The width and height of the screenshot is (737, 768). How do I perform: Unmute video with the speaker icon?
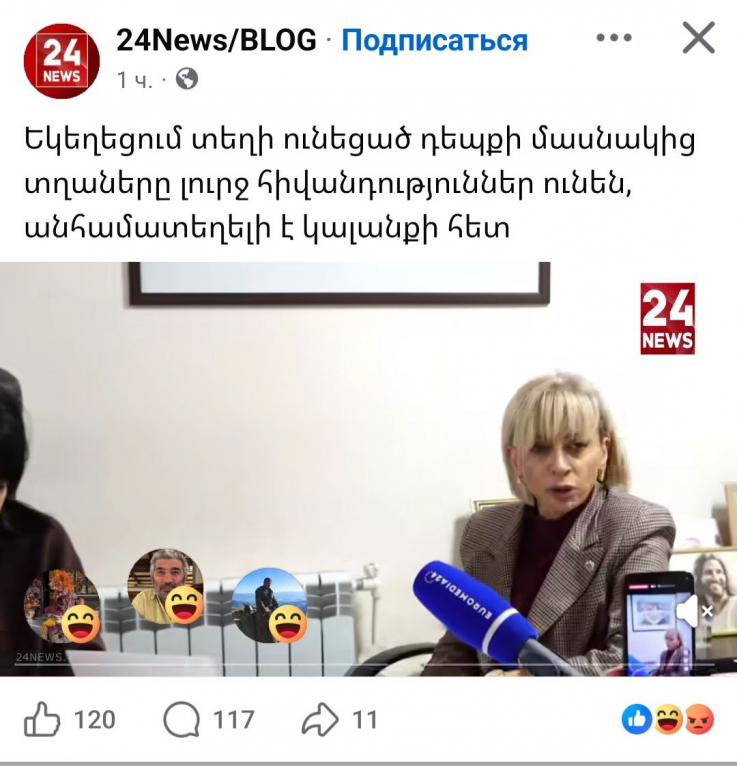[693, 611]
